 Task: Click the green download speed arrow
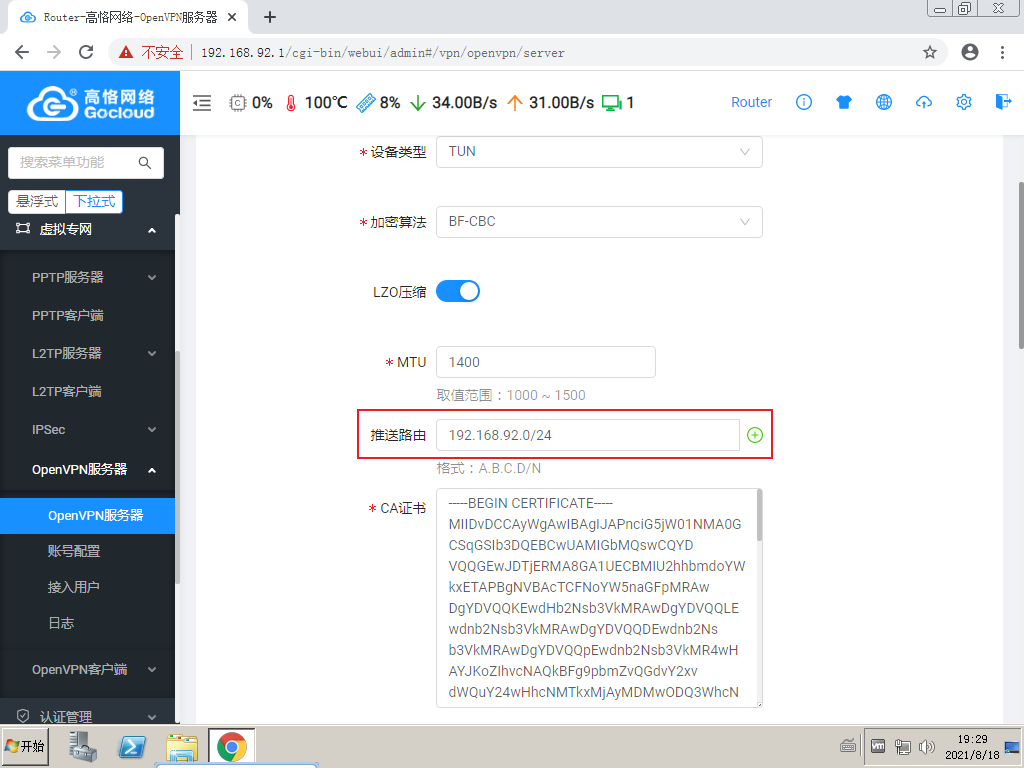(418, 103)
